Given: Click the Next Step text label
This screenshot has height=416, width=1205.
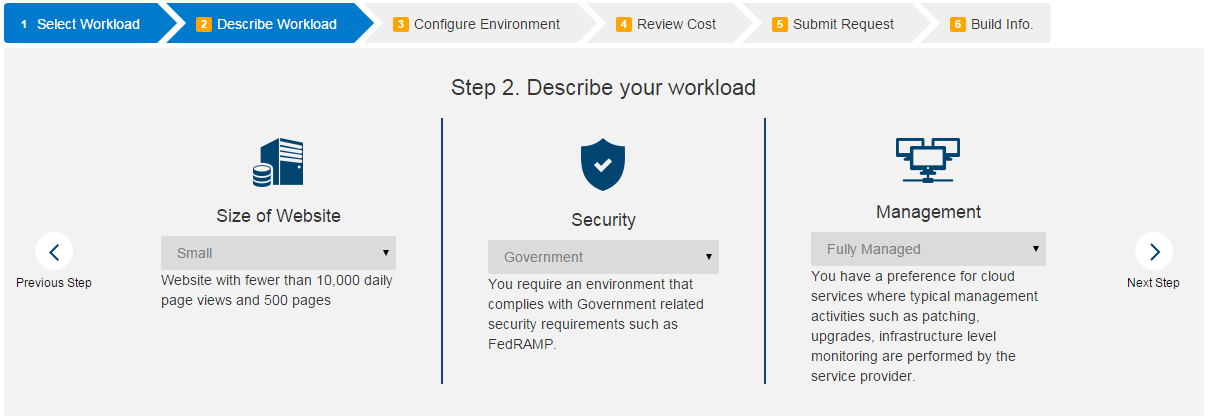Looking at the screenshot, I should 1153,283.
